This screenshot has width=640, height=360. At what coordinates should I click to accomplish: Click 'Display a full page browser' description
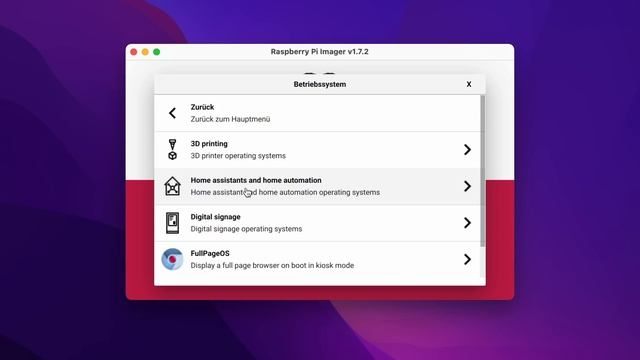click(272, 265)
